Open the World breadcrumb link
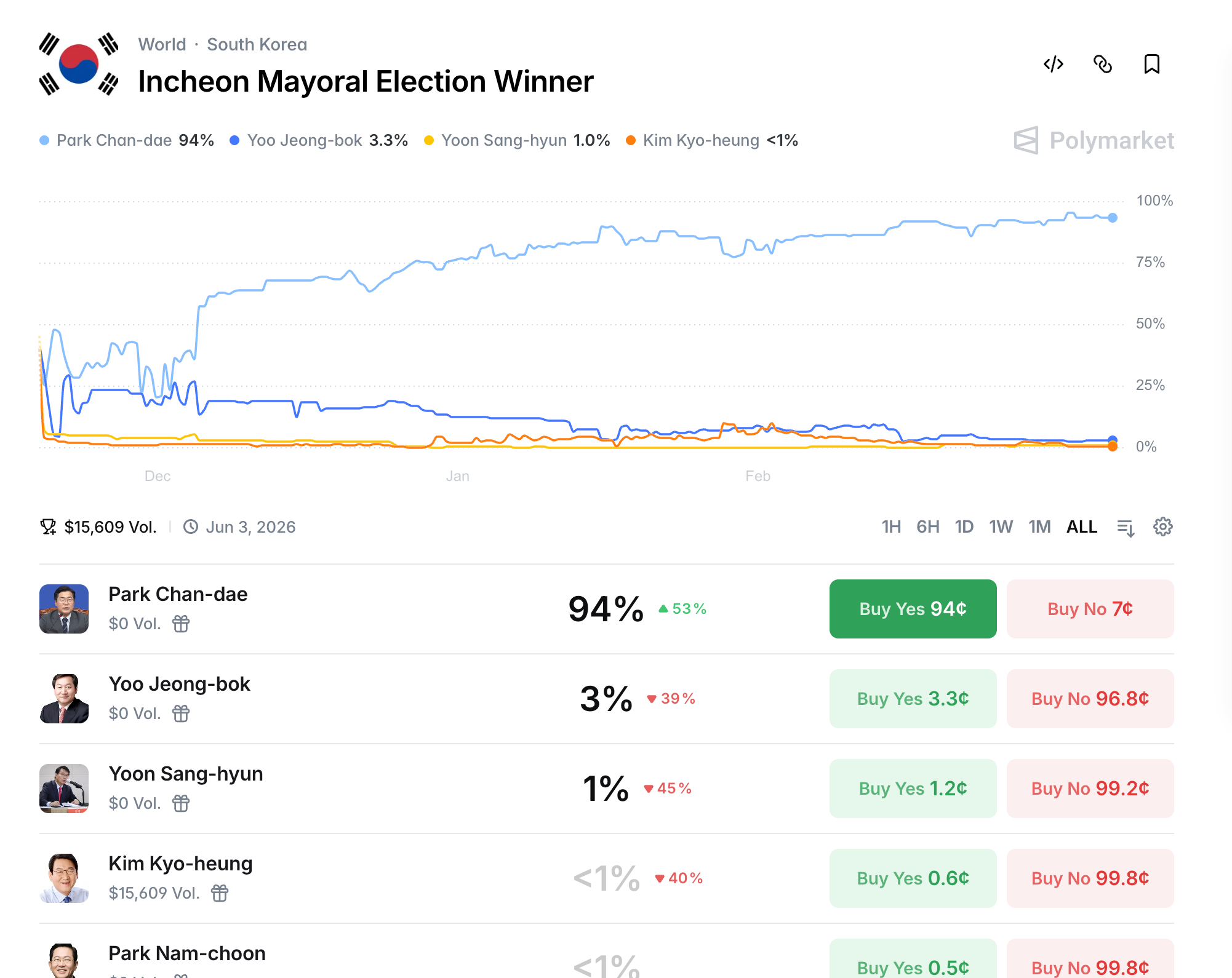The image size is (1232, 978). pyautogui.click(x=162, y=44)
